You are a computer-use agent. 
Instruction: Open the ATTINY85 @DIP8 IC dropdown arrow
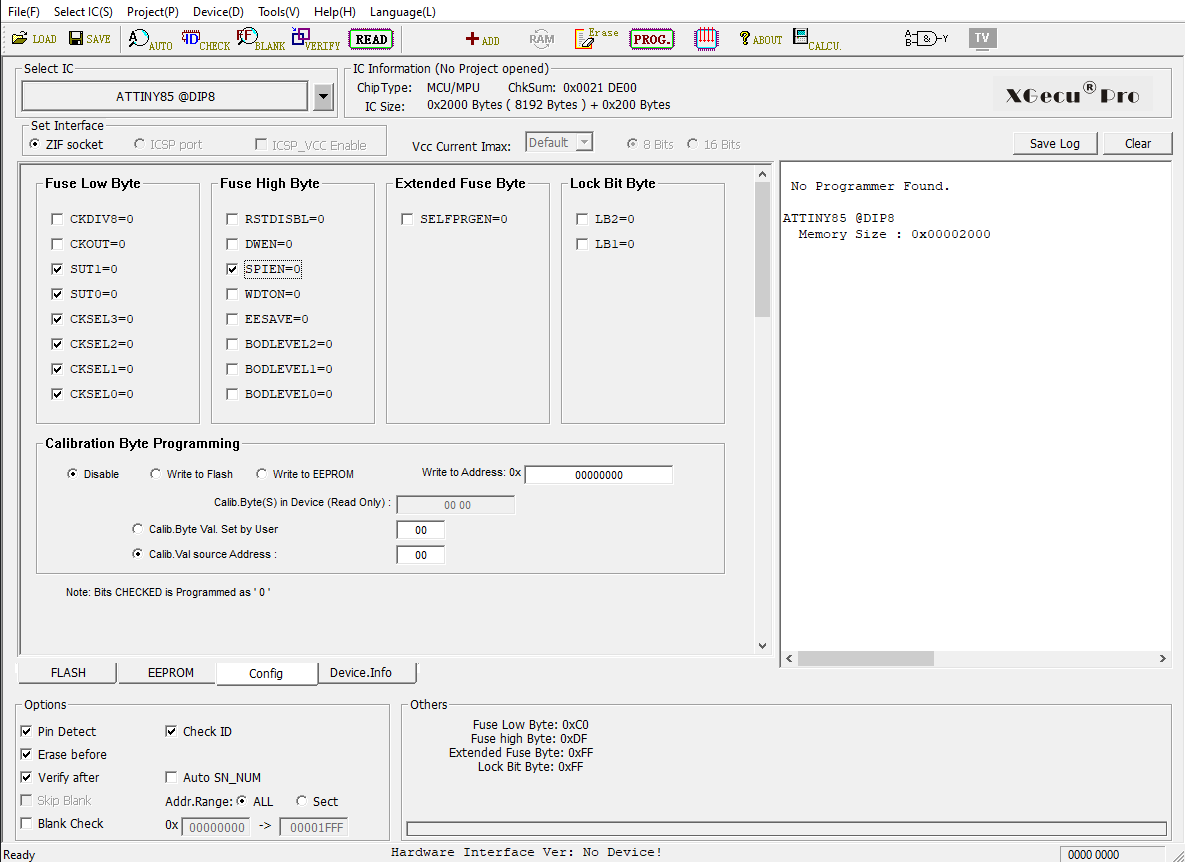click(323, 97)
